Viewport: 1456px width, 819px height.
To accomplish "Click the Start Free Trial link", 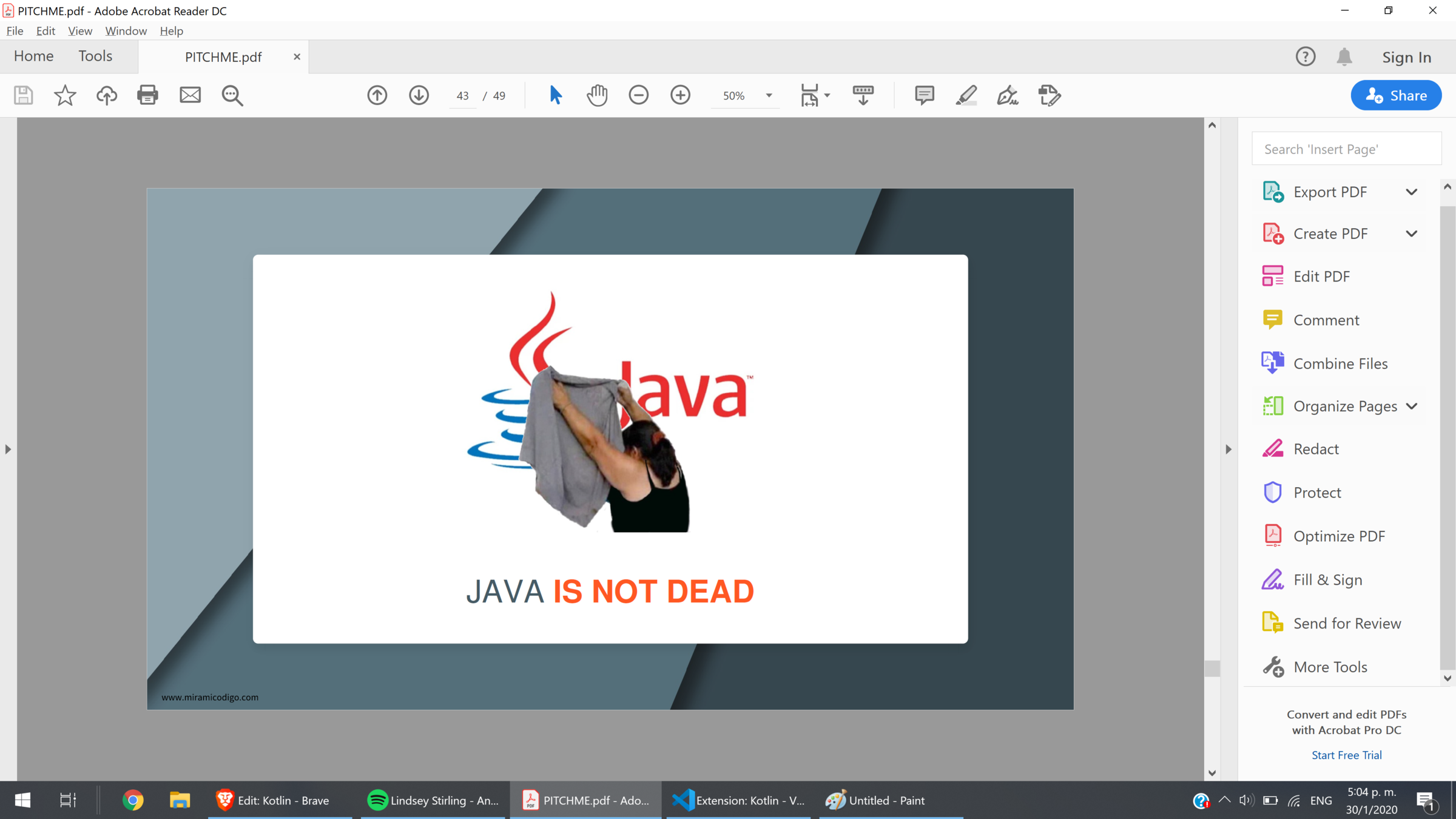I will tap(1346, 755).
